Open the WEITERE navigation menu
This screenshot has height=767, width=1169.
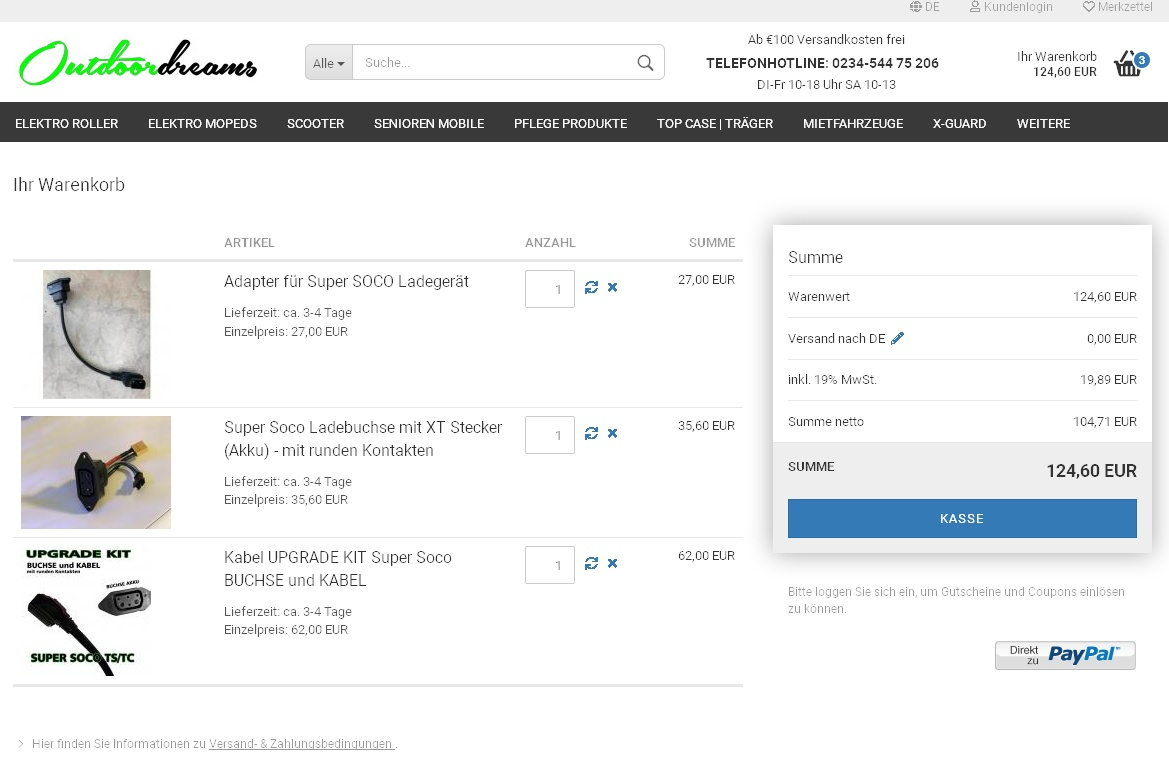[1043, 124]
